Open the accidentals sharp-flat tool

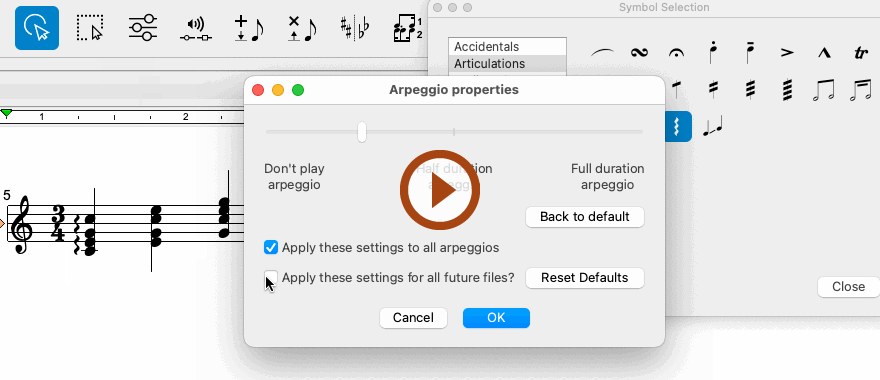coord(355,29)
